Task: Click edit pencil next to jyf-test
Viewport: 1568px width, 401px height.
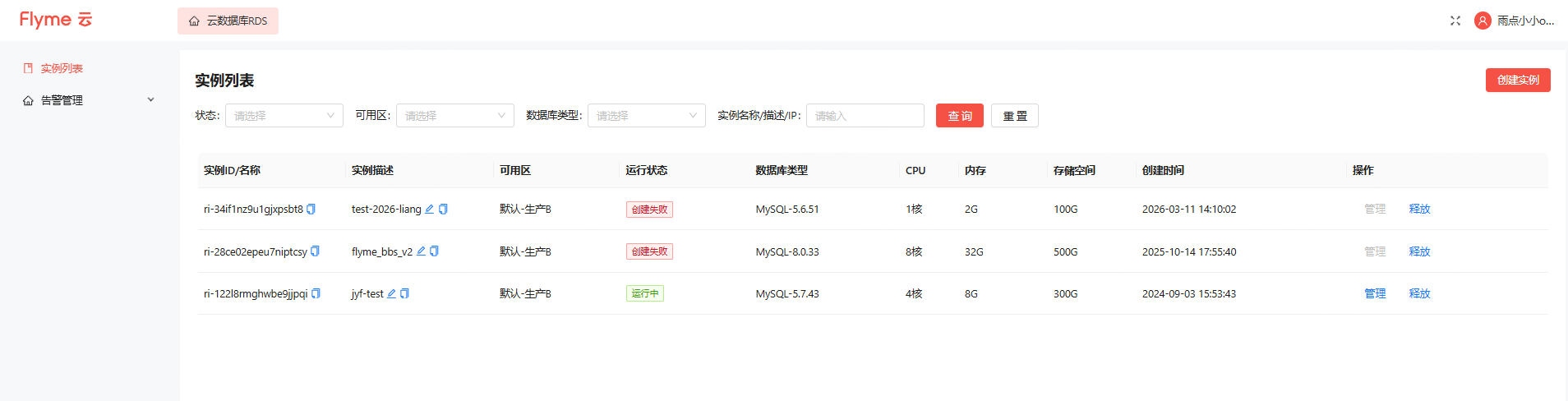Action: pyautogui.click(x=391, y=294)
